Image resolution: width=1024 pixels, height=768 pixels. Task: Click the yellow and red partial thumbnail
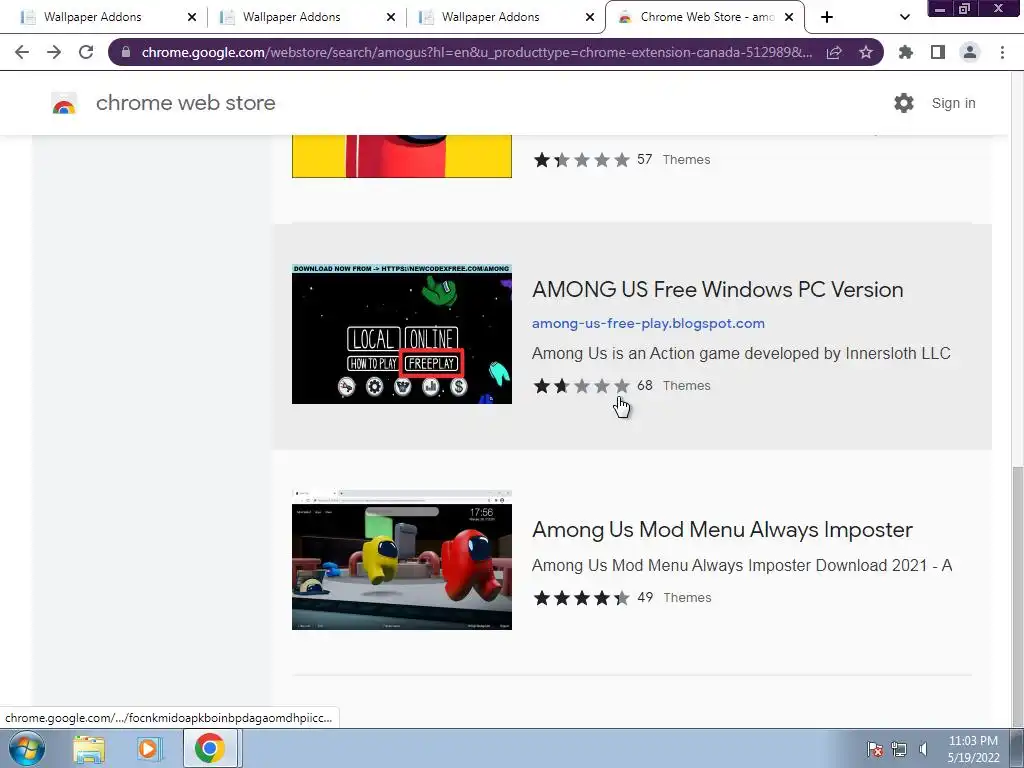tap(402, 156)
